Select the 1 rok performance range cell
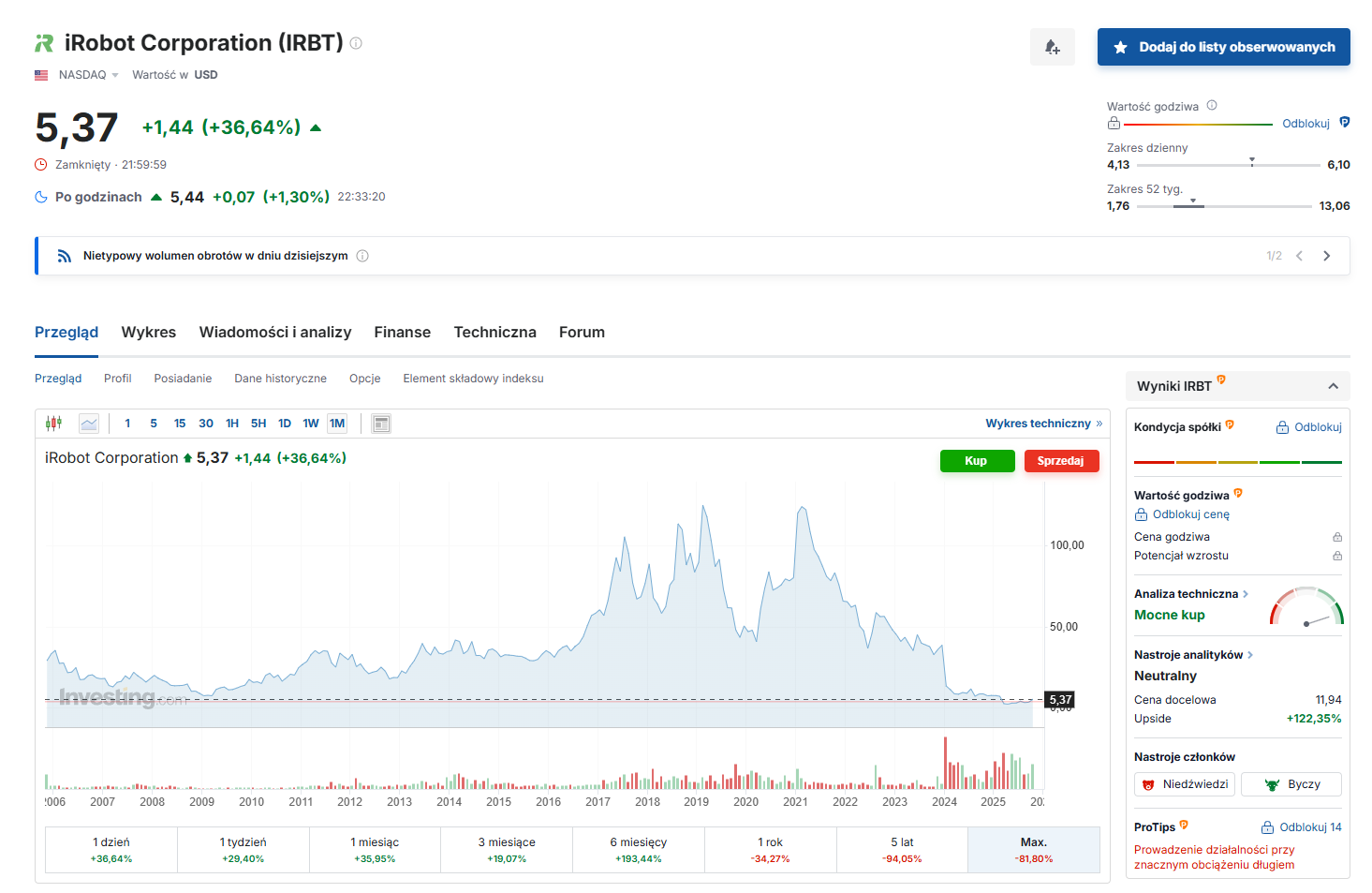1372x893 pixels. click(771, 850)
